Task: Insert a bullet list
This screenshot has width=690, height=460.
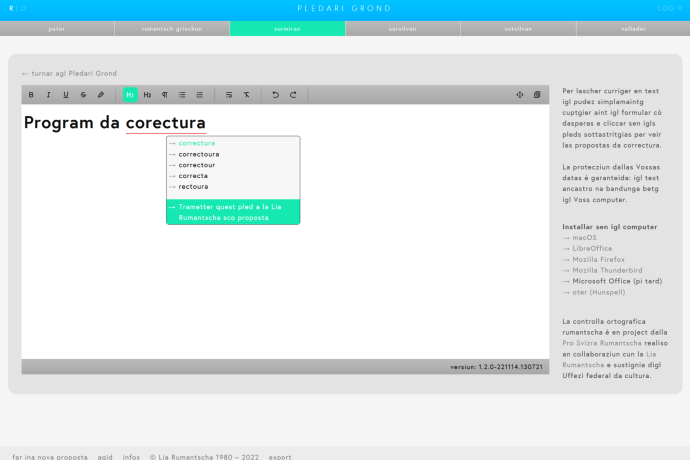Action: [181, 95]
